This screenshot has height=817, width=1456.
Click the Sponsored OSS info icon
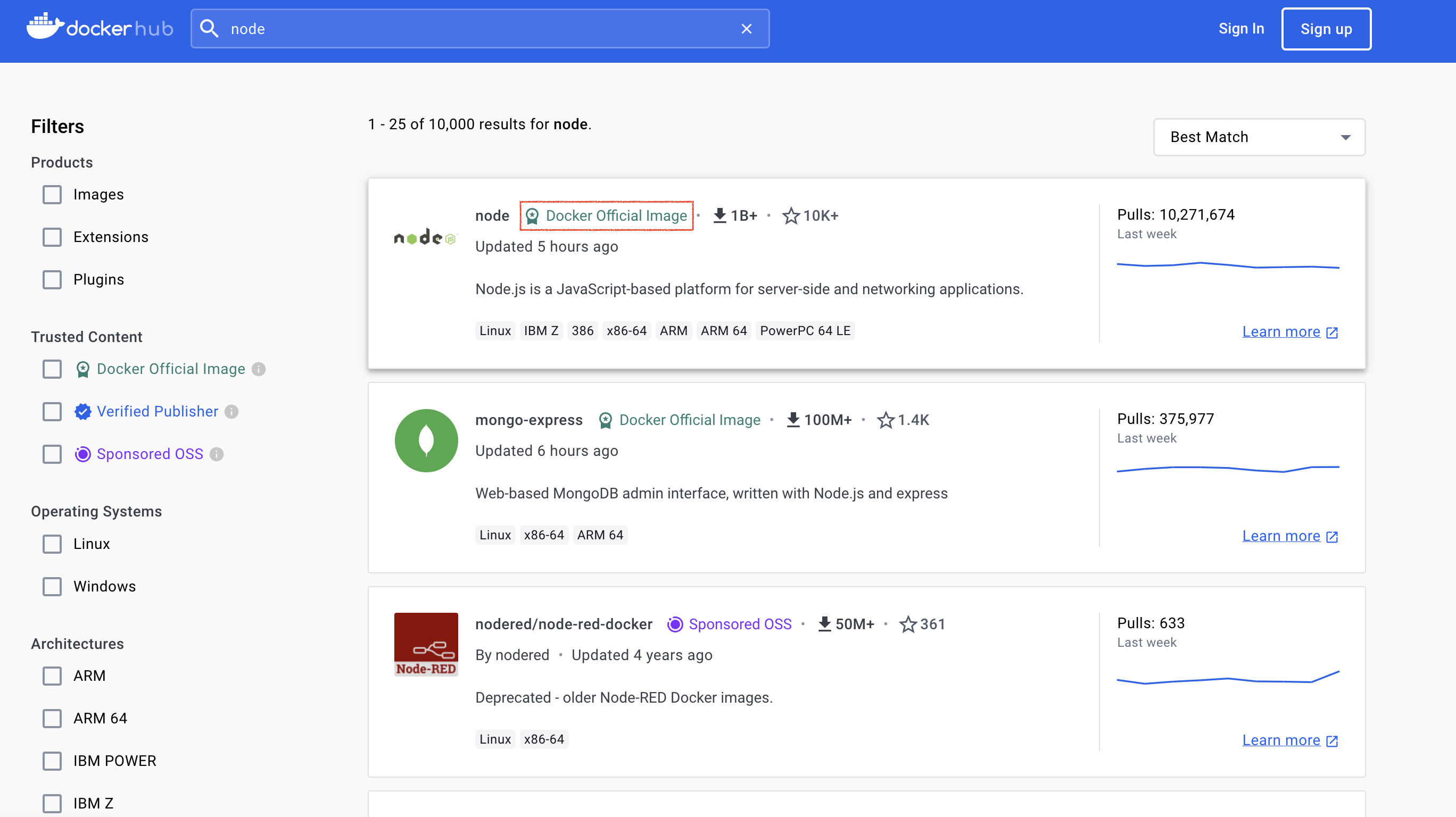tap(217, 454)
